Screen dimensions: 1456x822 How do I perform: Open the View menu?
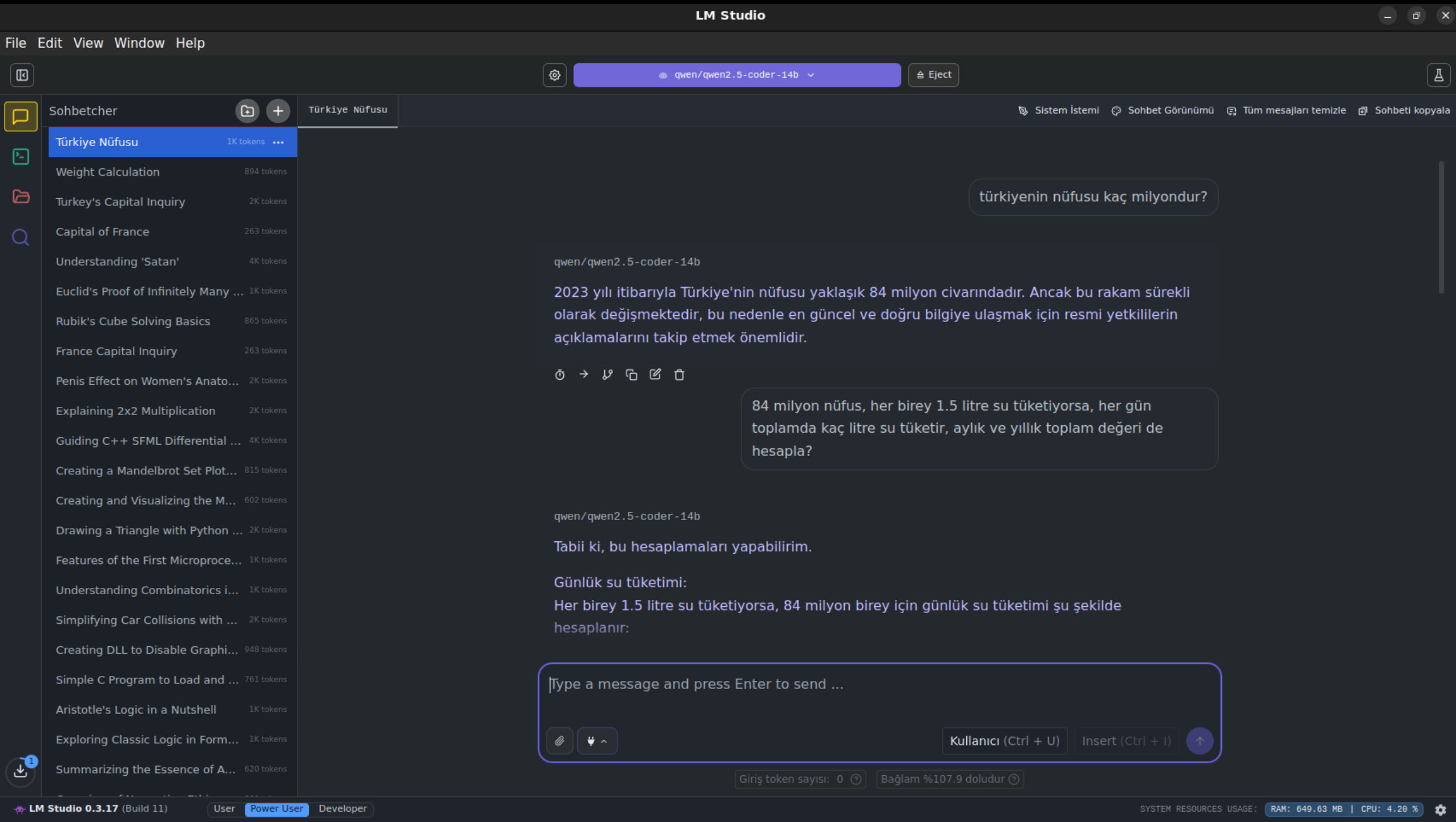coord(88,43)
